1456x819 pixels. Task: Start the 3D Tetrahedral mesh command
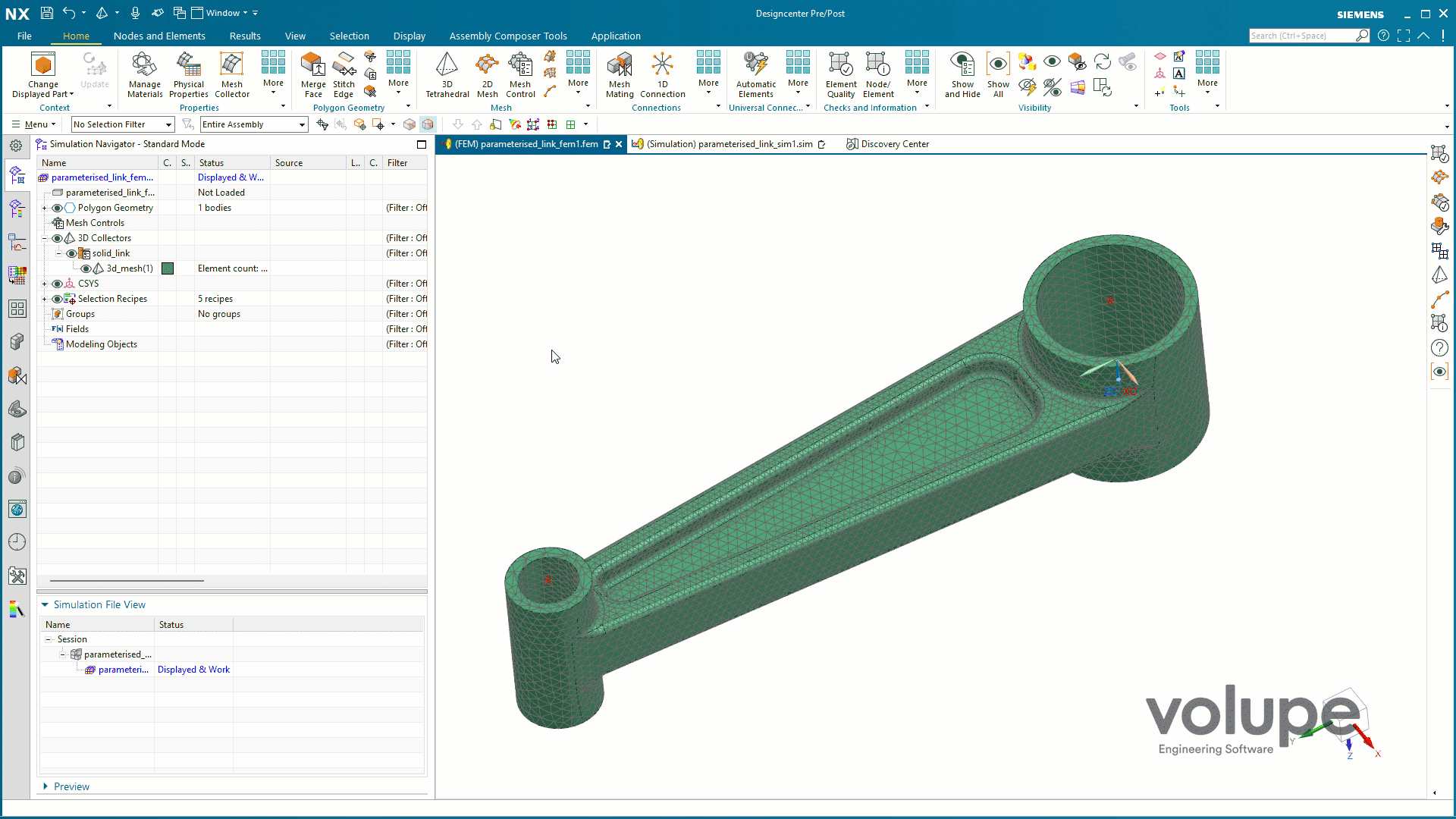click(447, 75)
